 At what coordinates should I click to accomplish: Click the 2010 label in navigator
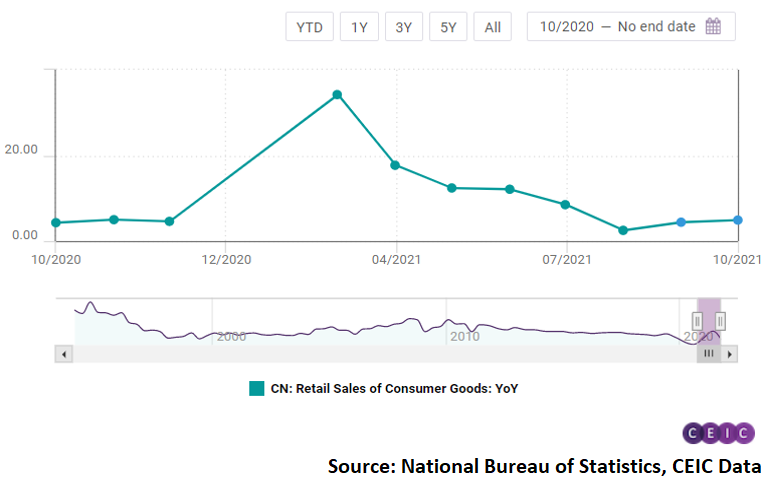[x=465, y=336]
